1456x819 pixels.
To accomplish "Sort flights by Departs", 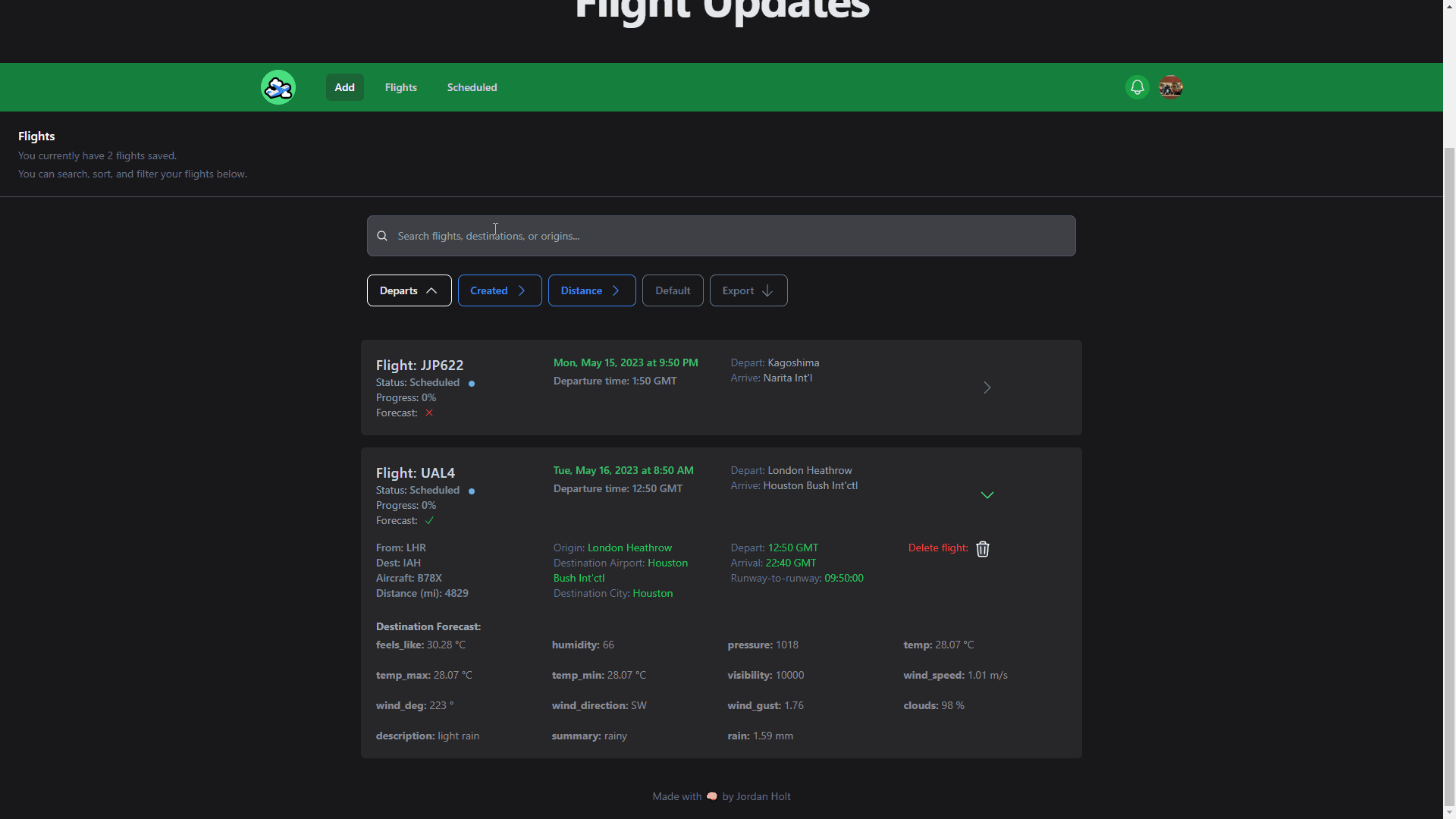I will 409,290.
